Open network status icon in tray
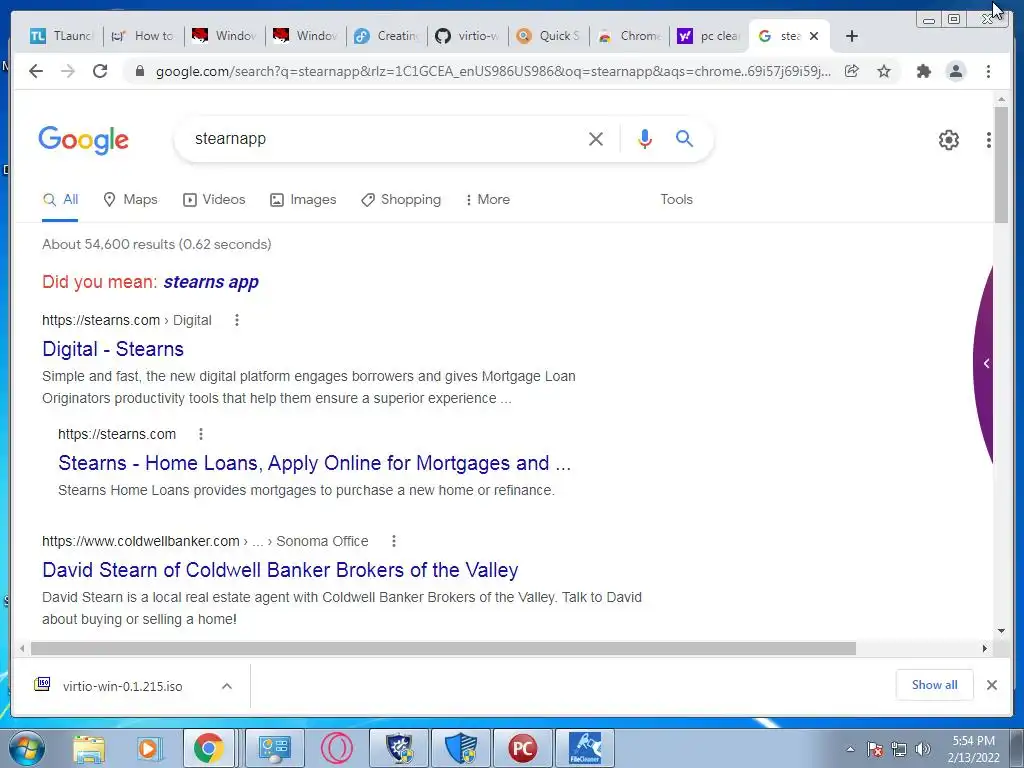Image resolution: width=1024 pixels, height=768 pixels. pyautogui.click(x=899, y=749)
